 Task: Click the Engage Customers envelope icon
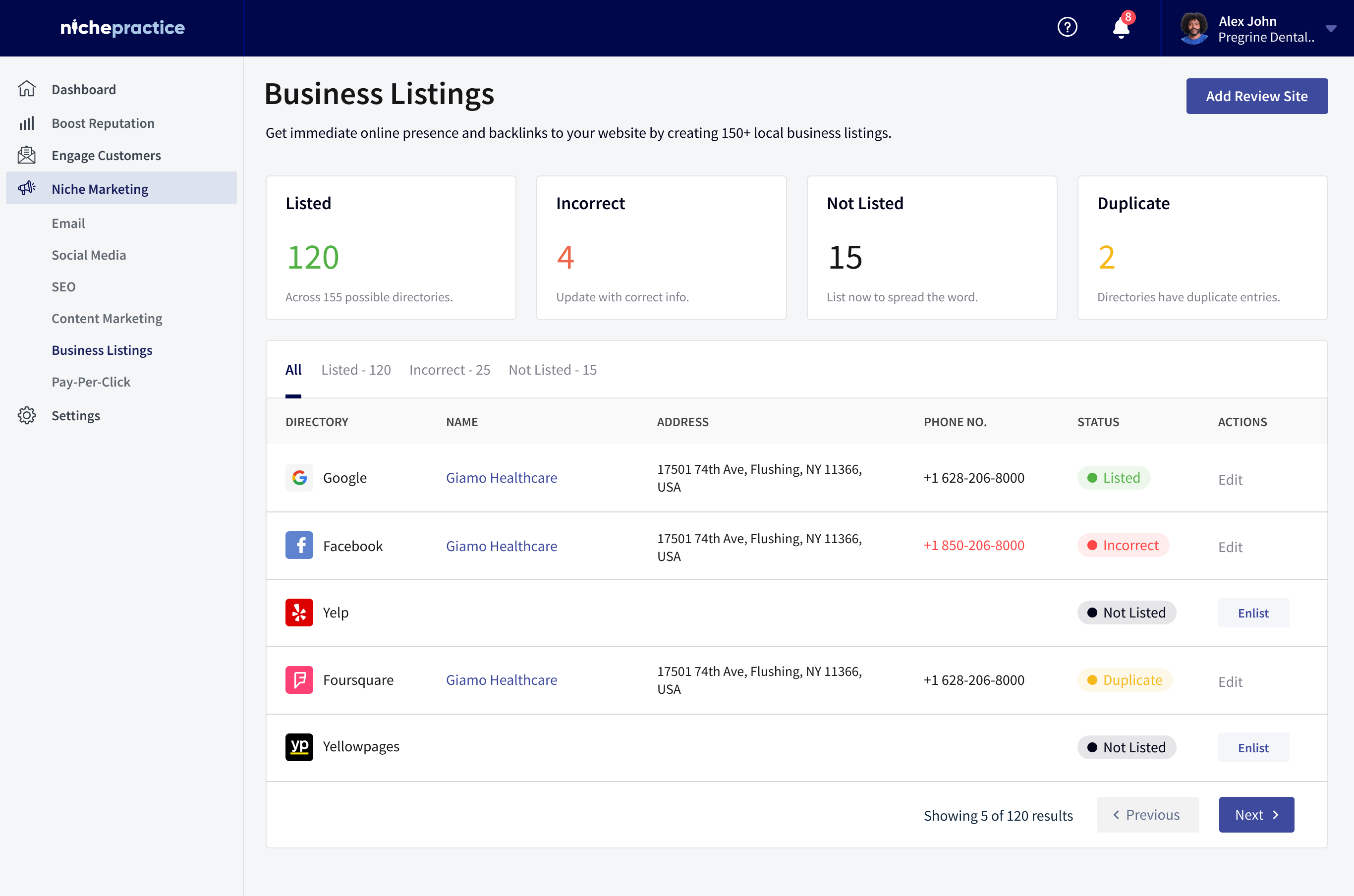pos(27,155)
